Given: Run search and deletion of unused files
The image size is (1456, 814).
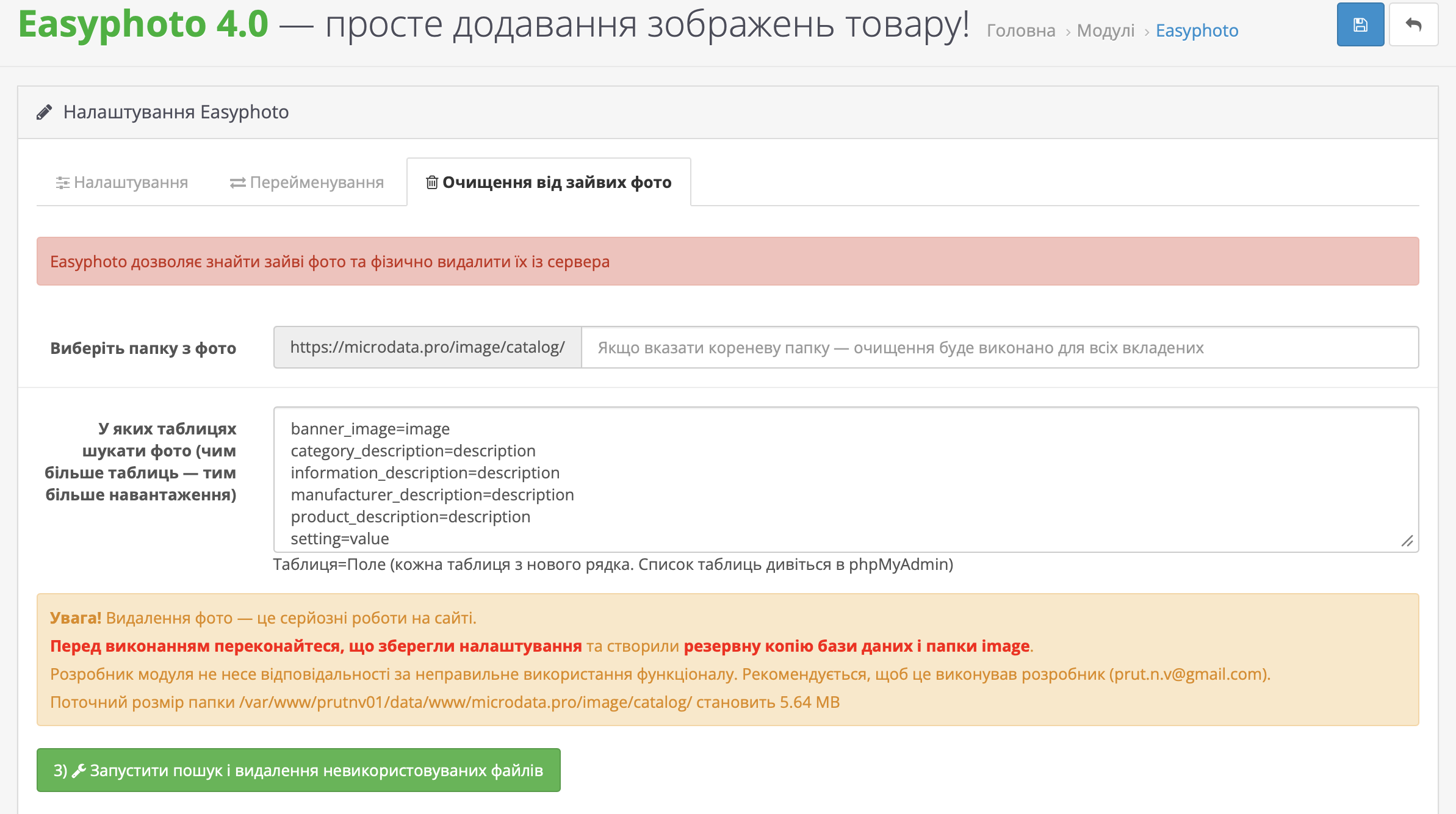Looking at the screenshot, I should tap(298, 770).
